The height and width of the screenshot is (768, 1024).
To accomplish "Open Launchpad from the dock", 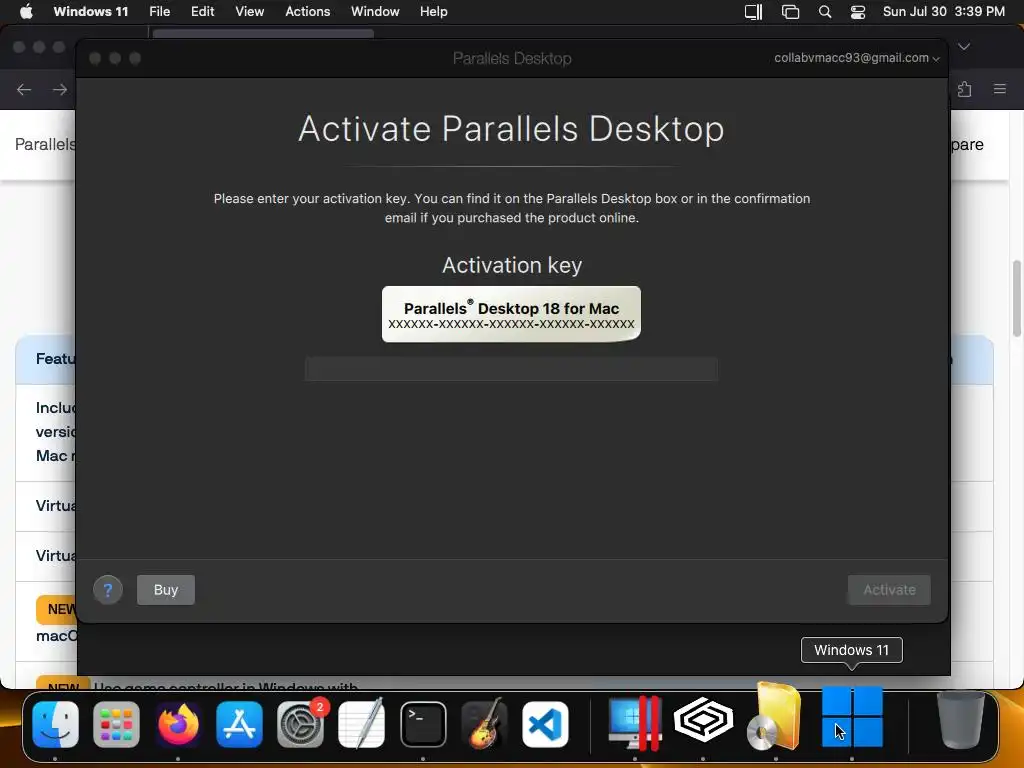I will [116, 724].
